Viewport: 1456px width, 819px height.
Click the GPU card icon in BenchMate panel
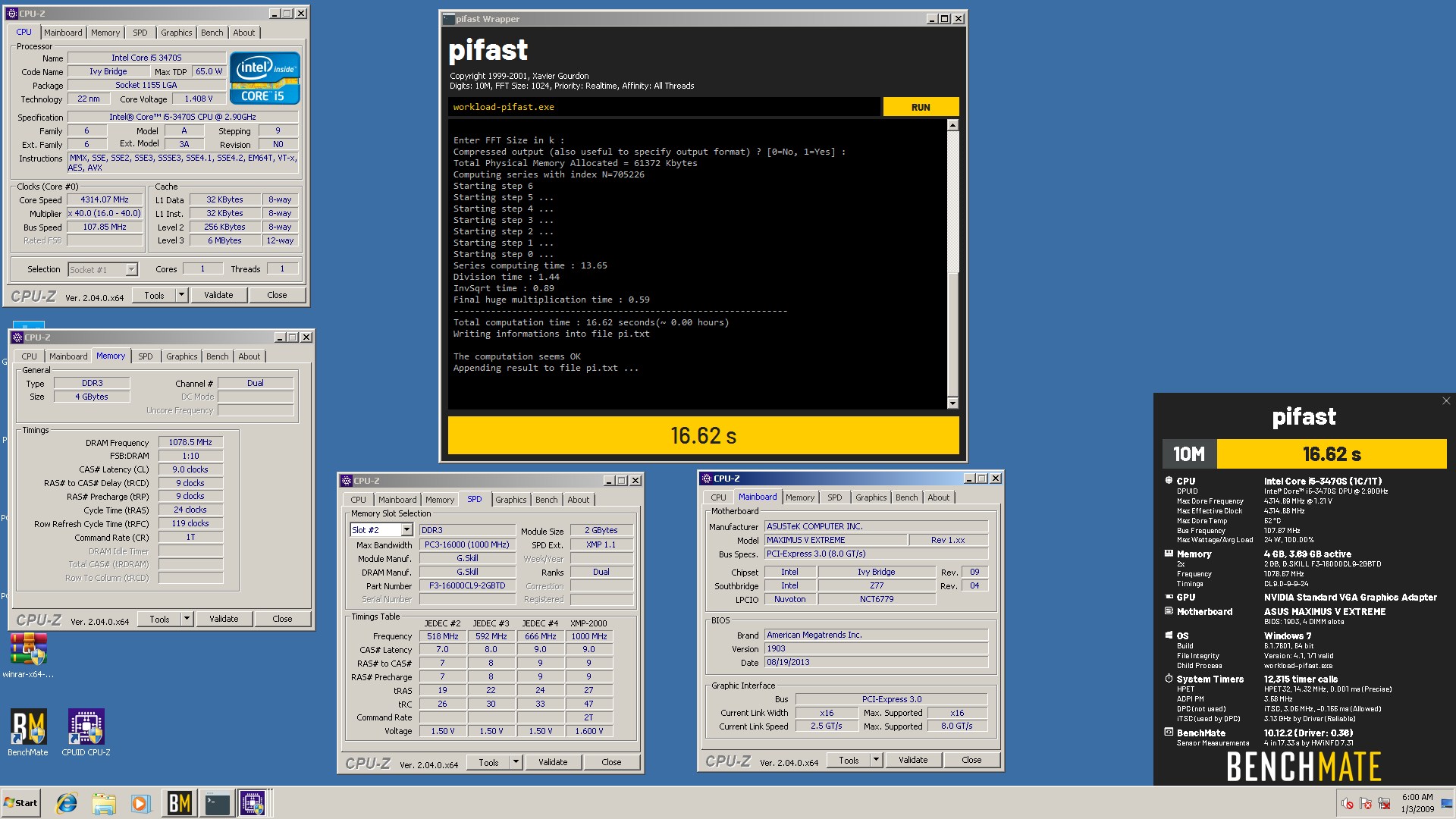(x=1169, y=597)
